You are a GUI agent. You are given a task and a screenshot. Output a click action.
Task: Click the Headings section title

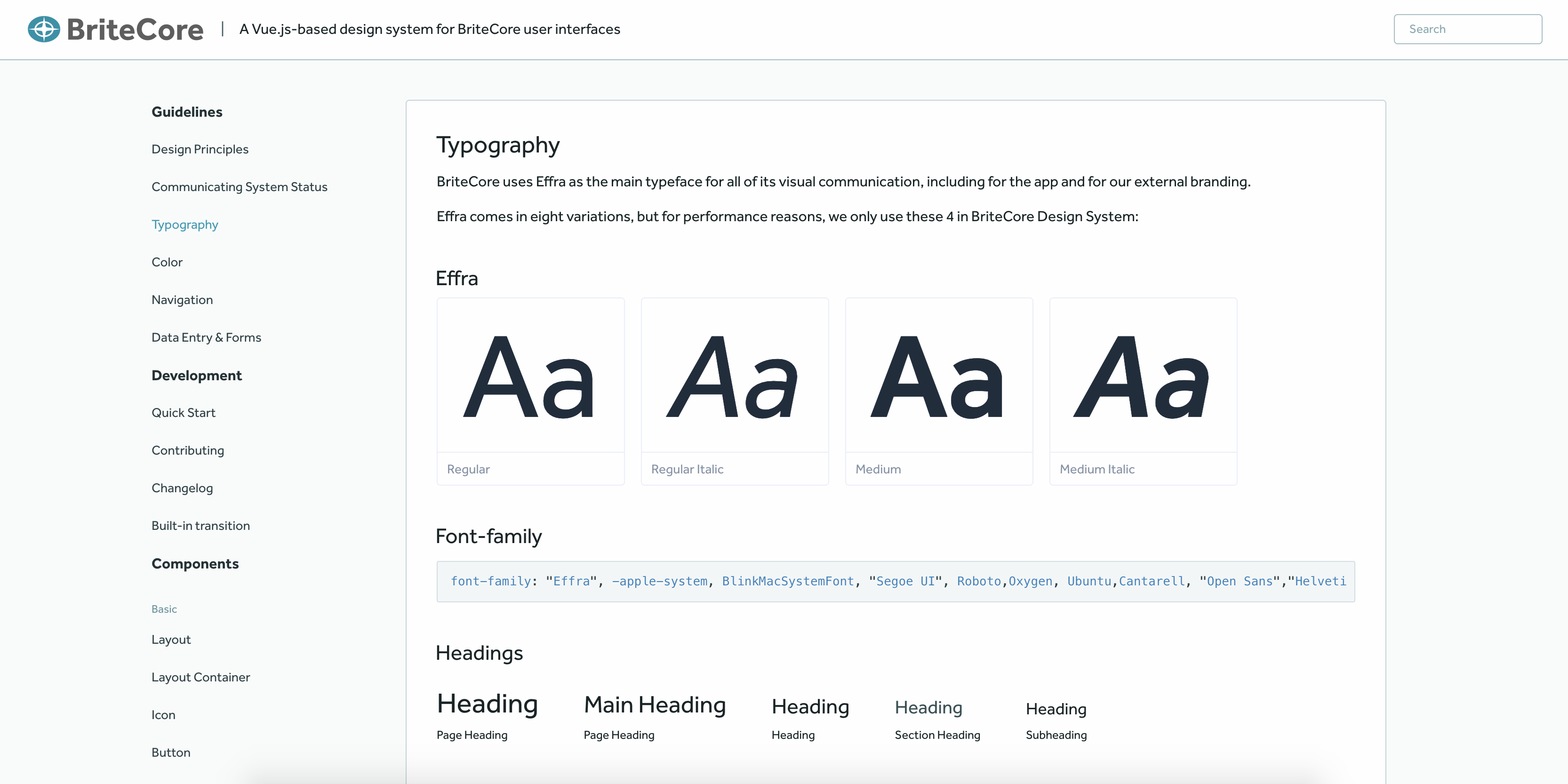[x=479, y=653]
